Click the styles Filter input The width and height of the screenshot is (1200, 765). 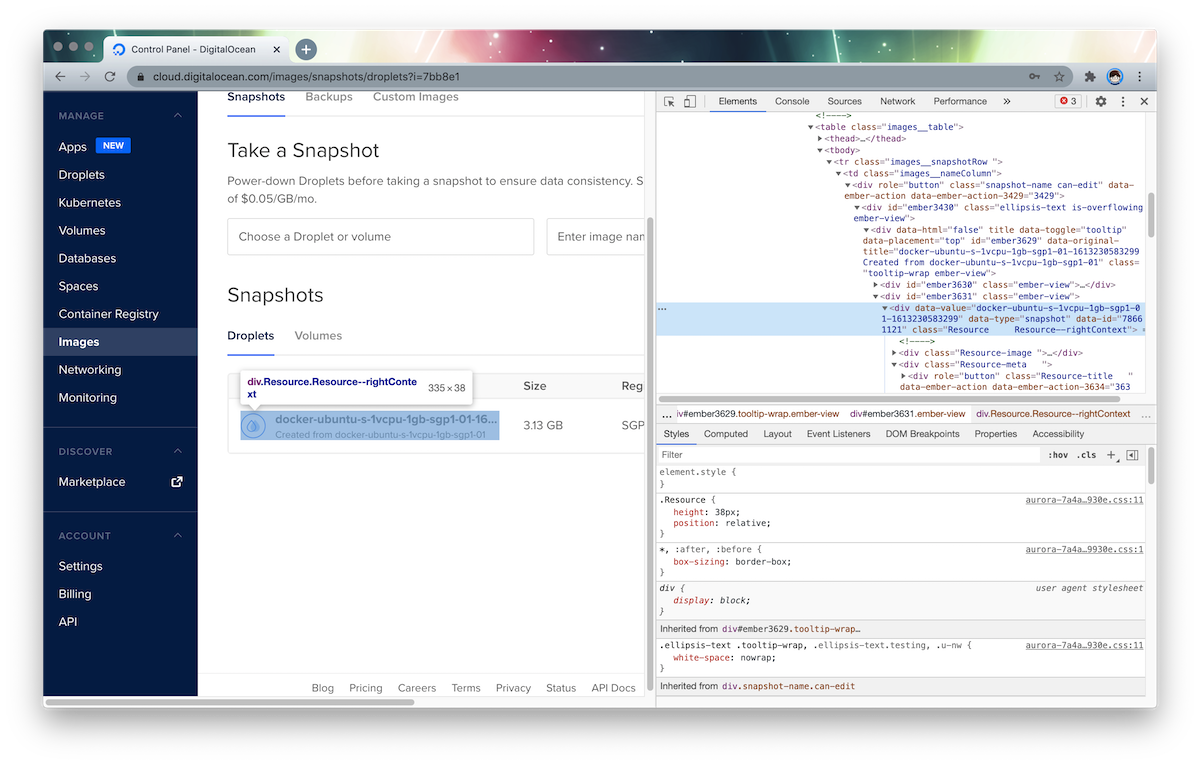coord(850,455)
